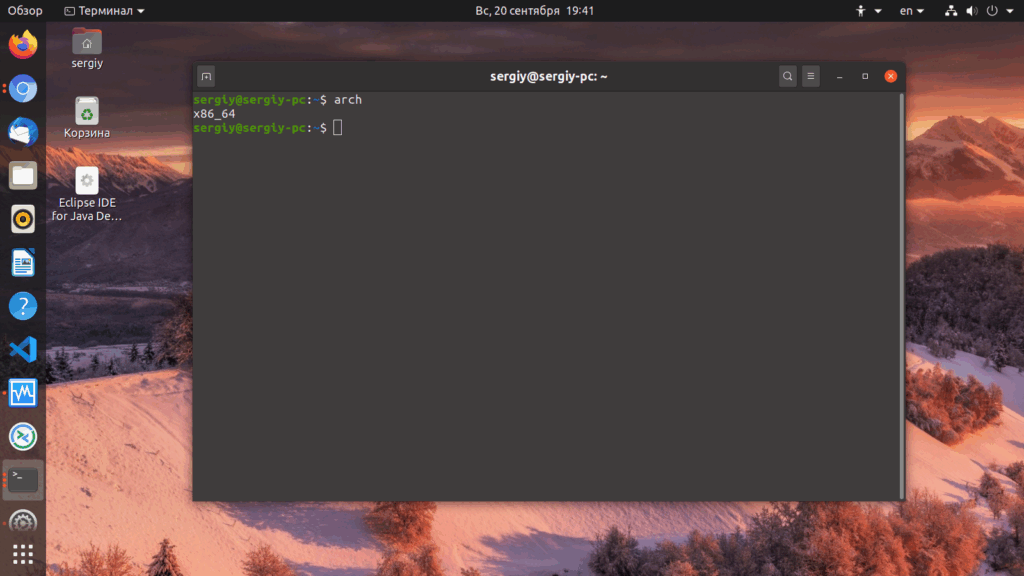This screenshot has width=1024, height=576.
Task: Maximize the terminal window
Action: pyautogui.click(x=865, y=76)
